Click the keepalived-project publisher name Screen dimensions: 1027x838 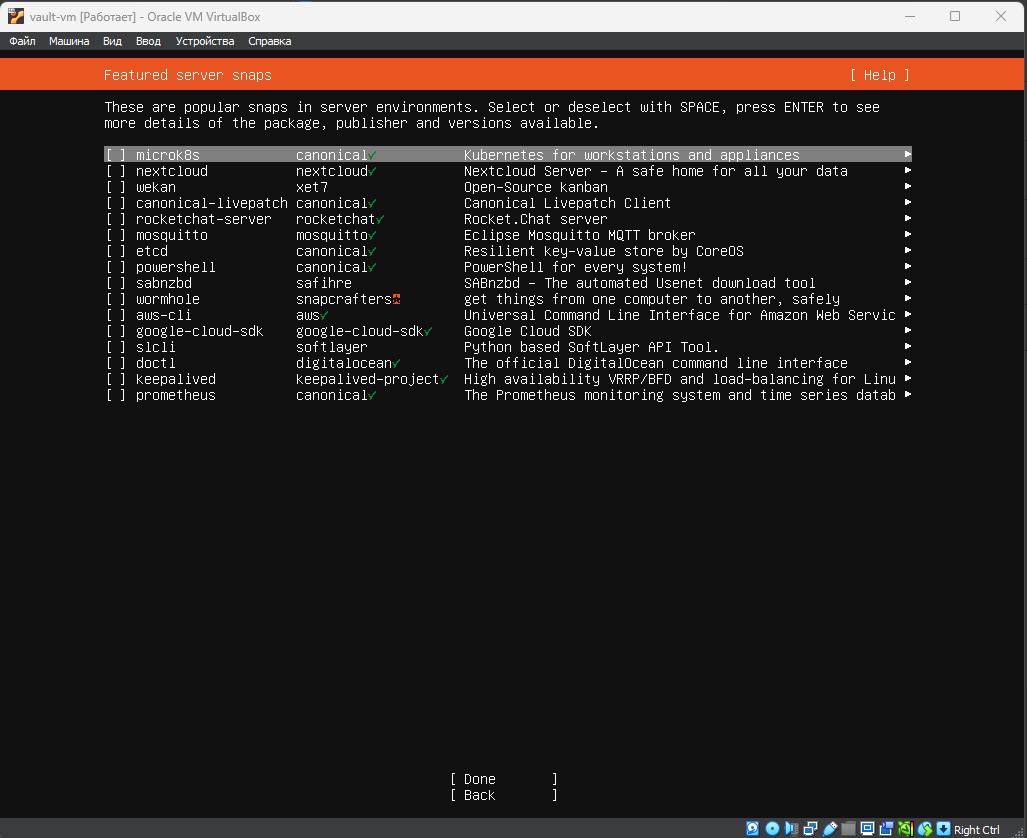(x=367, y=379)
